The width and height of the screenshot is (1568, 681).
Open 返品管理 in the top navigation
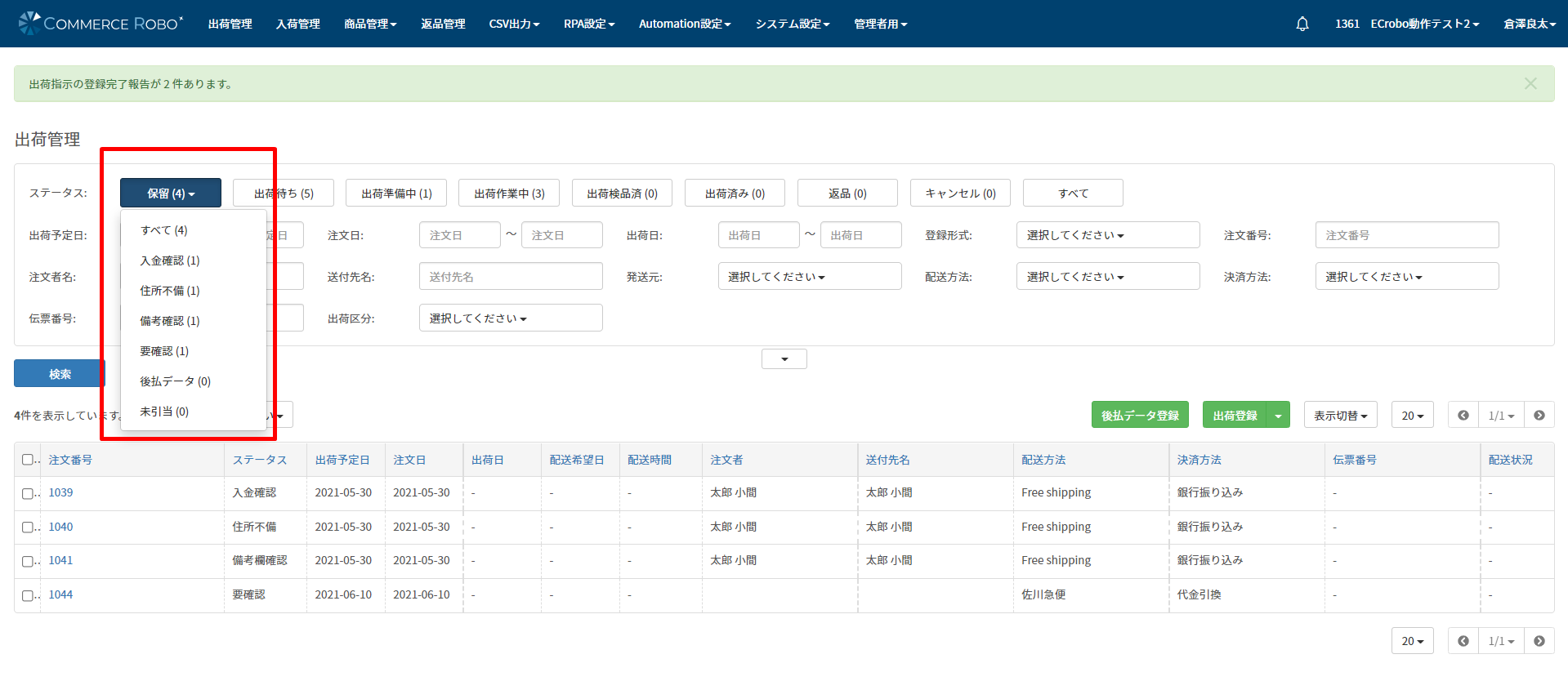point(443,24)
